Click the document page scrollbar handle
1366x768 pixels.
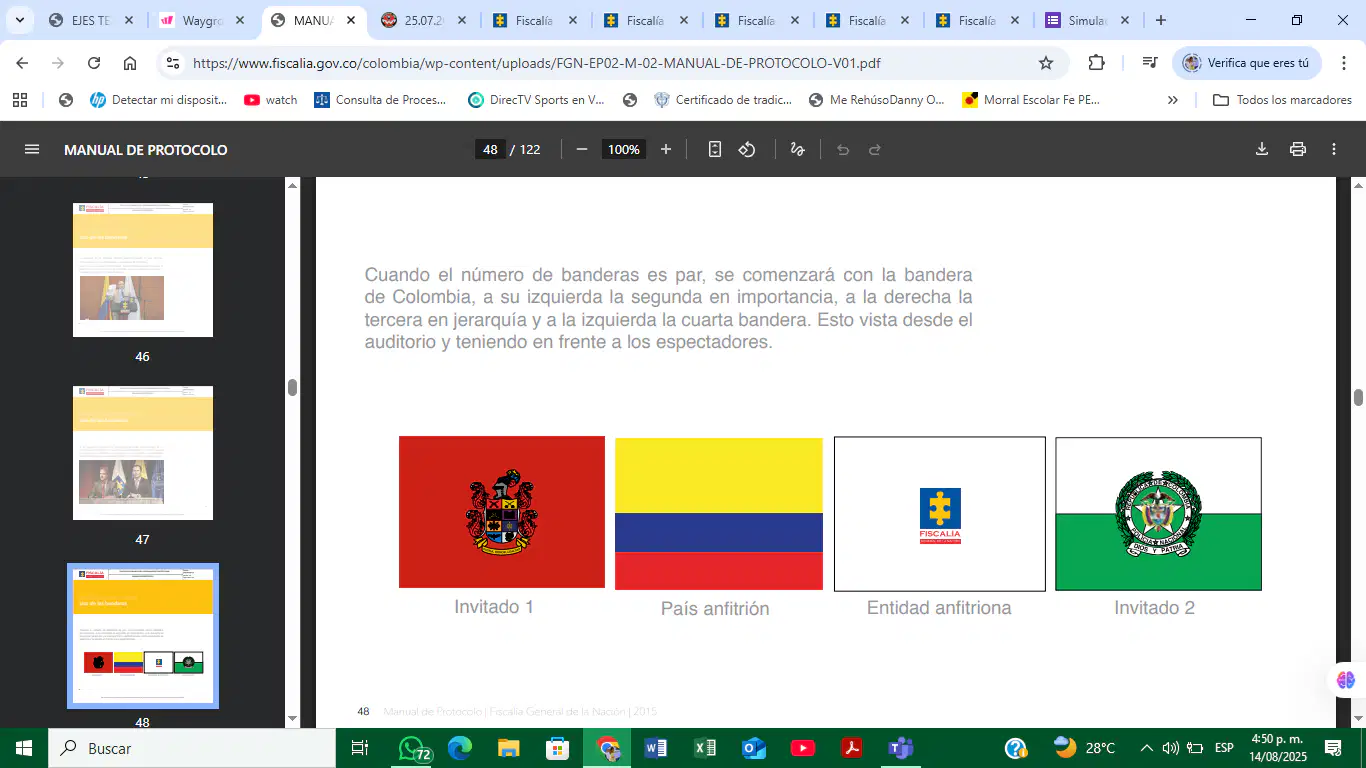[1358, 397]
